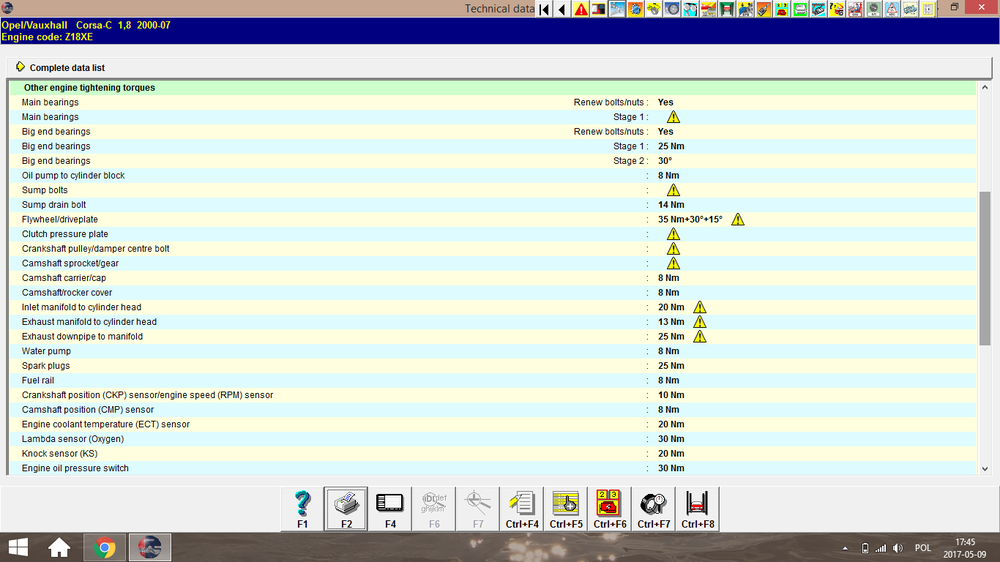
Task: Open the Ctrl+F4 notes document icon
Action: tap(522, 508)
